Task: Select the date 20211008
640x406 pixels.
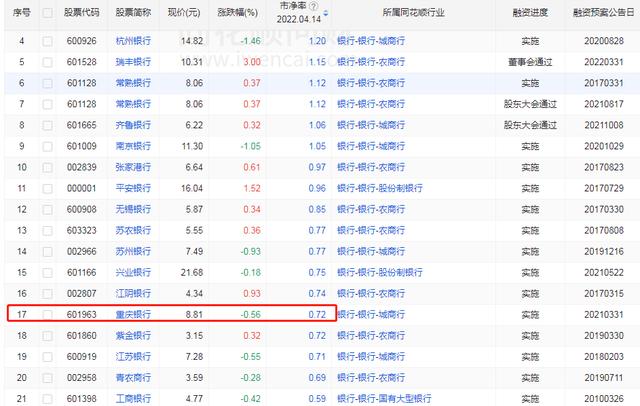Action: tap(604, 125)
